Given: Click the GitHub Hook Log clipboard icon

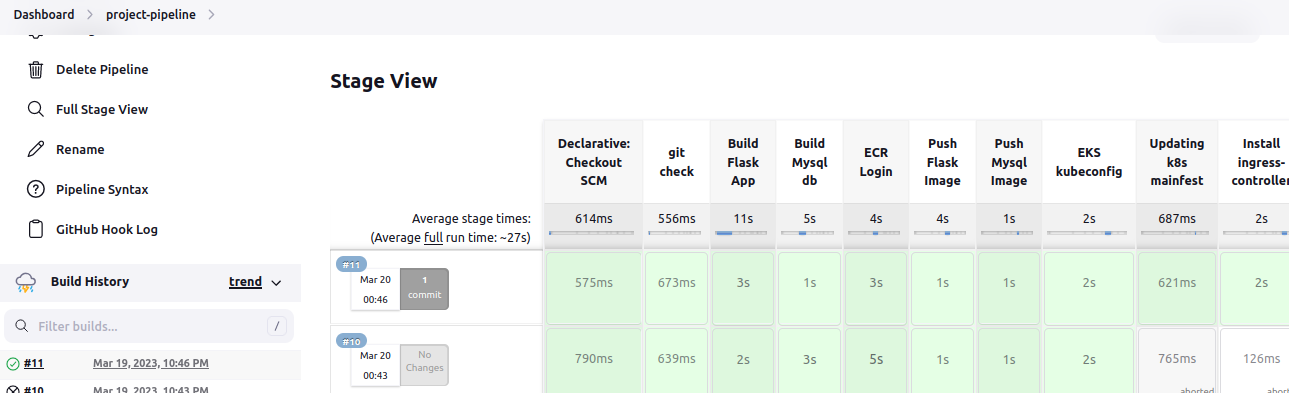Looking at the screenshot, I should pos(36,230).
